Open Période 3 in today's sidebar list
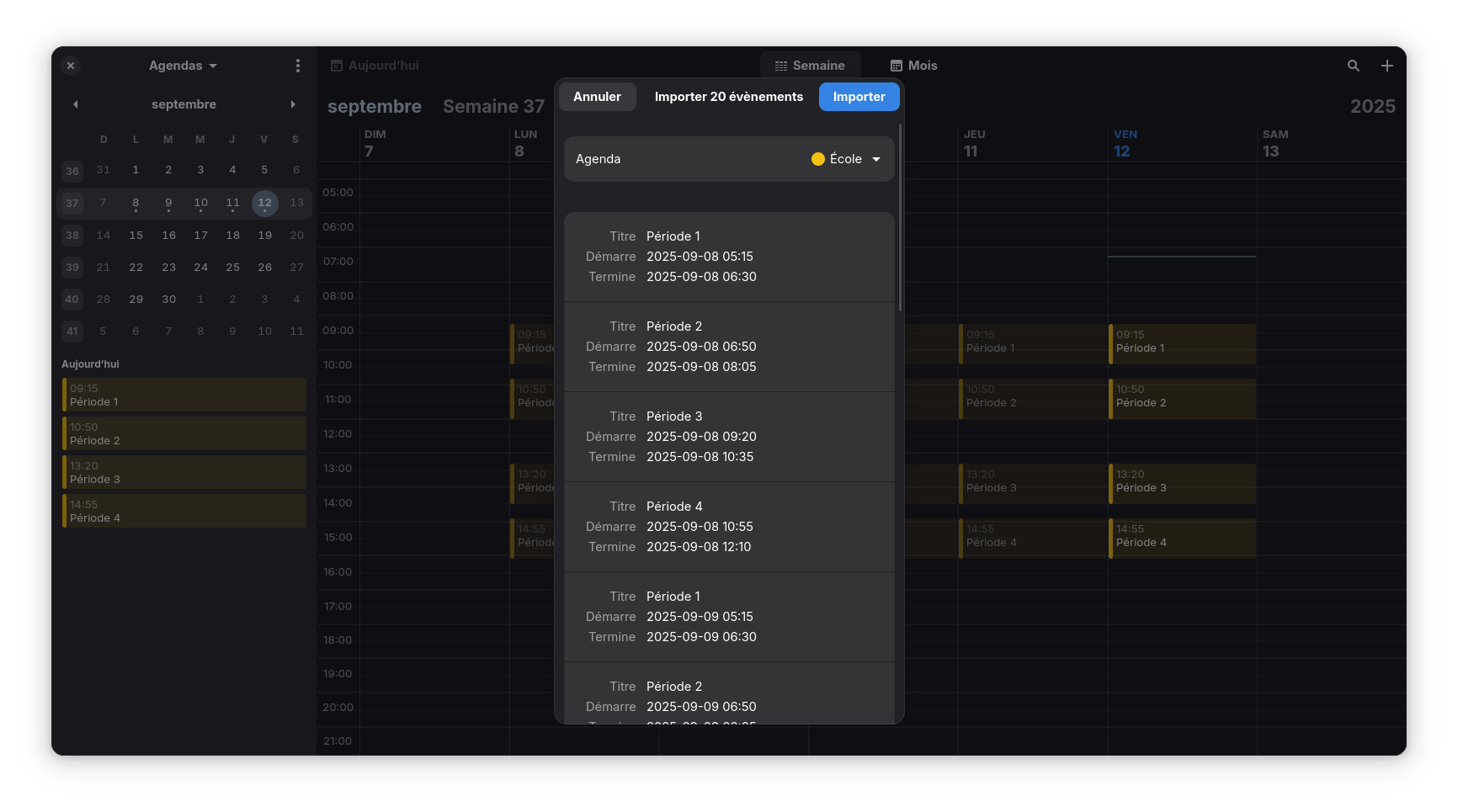 pos(184,472)
